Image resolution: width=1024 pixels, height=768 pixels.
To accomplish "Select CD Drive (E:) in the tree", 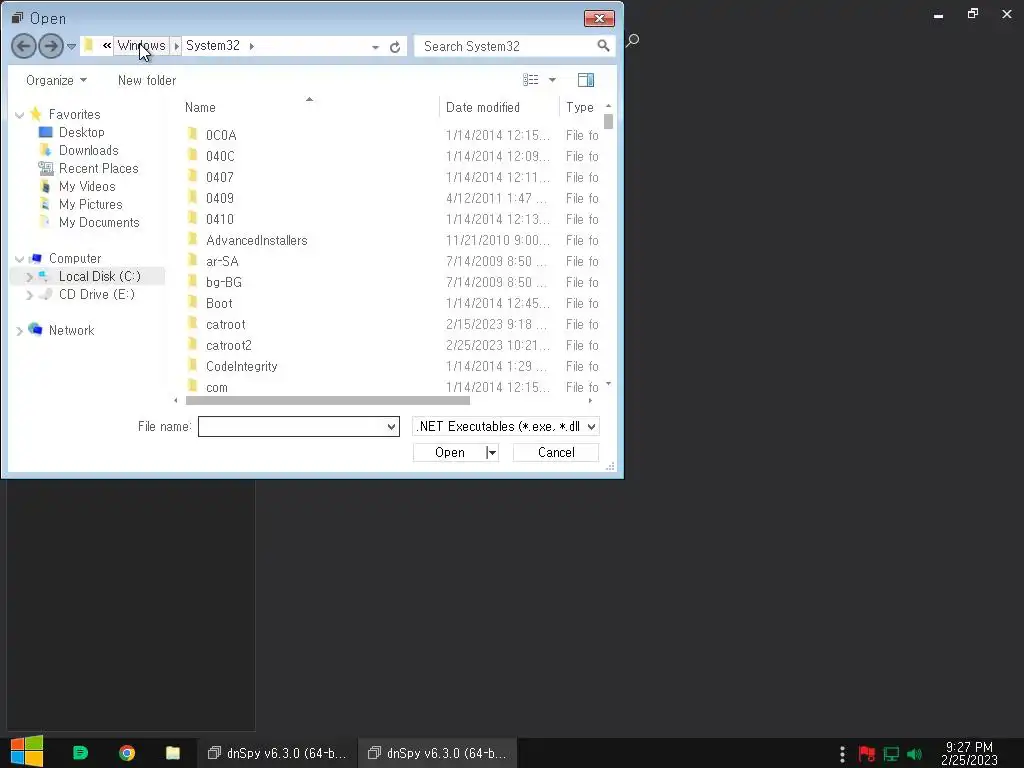I will pyautogui.click(x=96, y=295).
